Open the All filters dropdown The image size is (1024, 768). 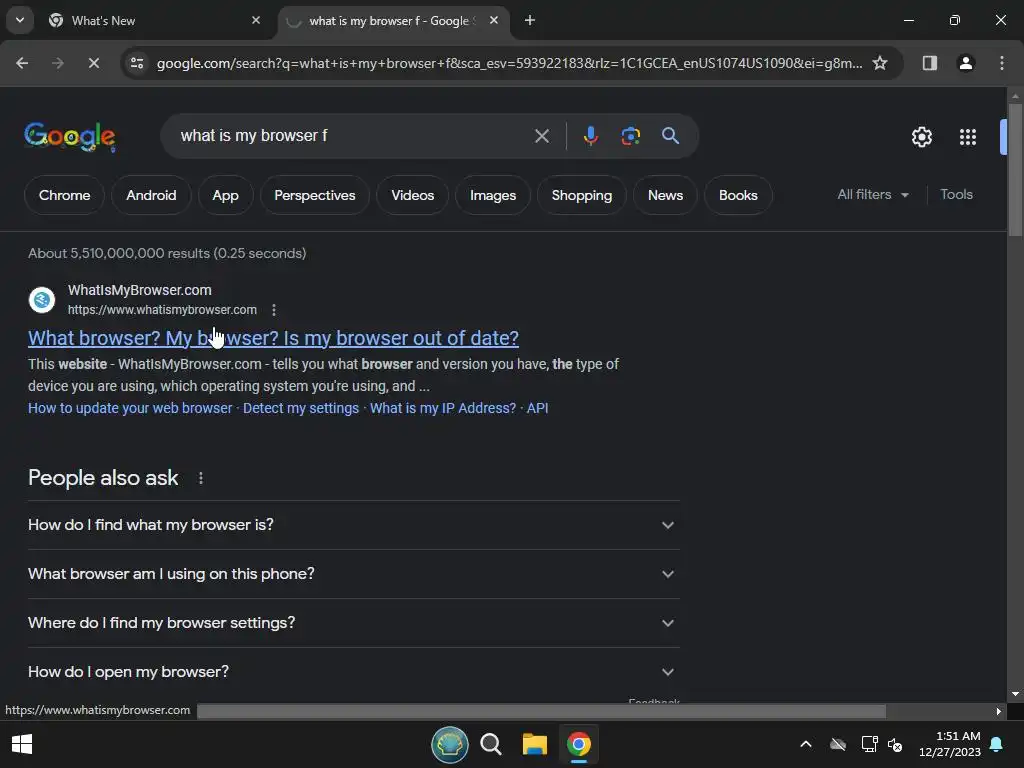point(873,195)
